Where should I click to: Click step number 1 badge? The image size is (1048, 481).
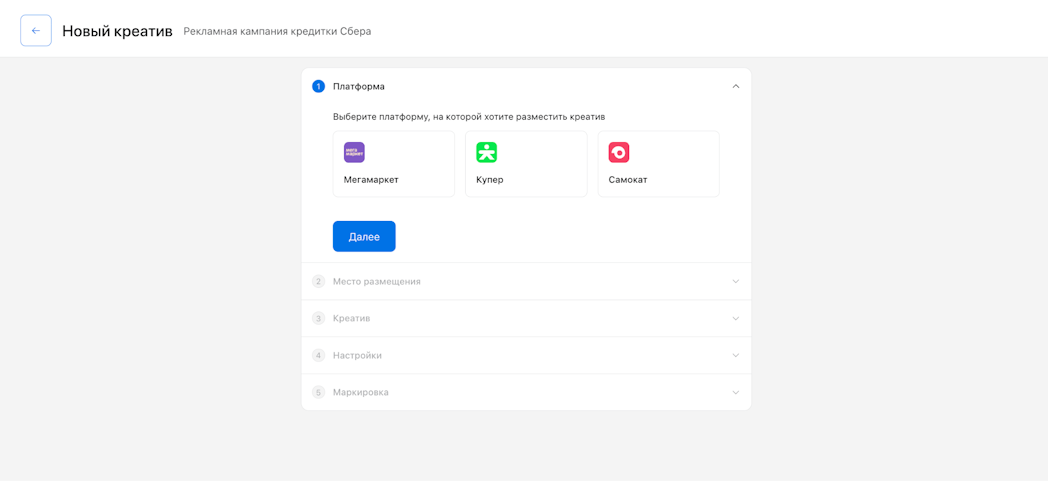point(319,86)
